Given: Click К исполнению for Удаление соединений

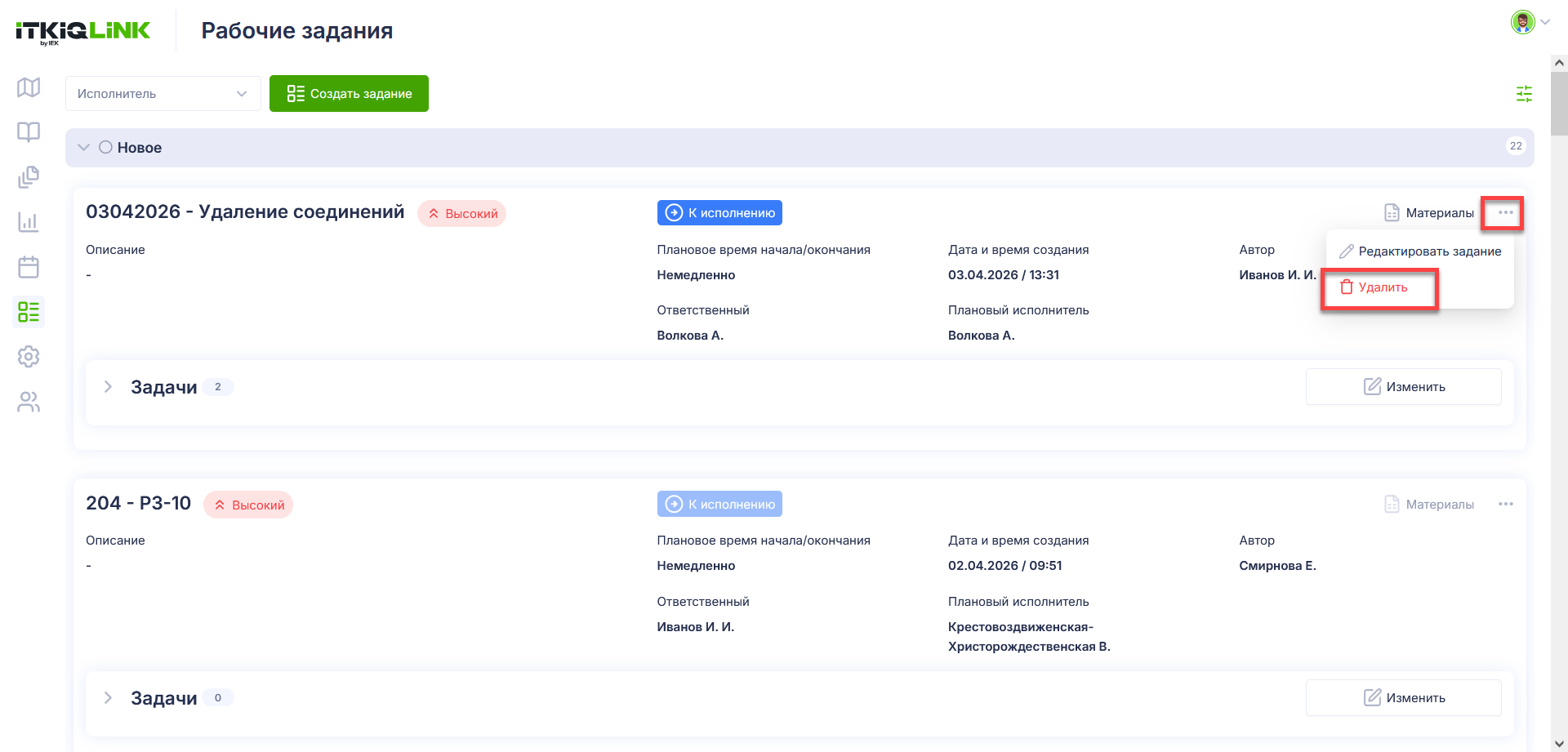Looking at the screenshot, I should tap(719, 213).
